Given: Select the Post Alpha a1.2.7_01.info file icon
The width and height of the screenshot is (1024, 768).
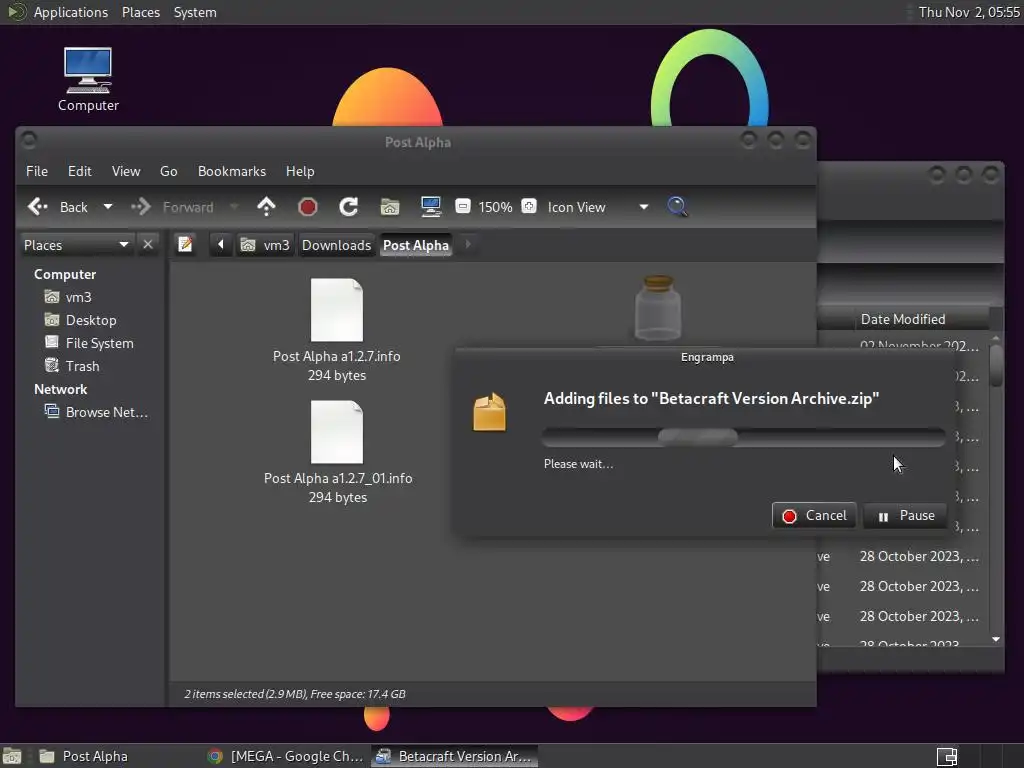Looking at the screenshot, I should [x=337, y=432].
